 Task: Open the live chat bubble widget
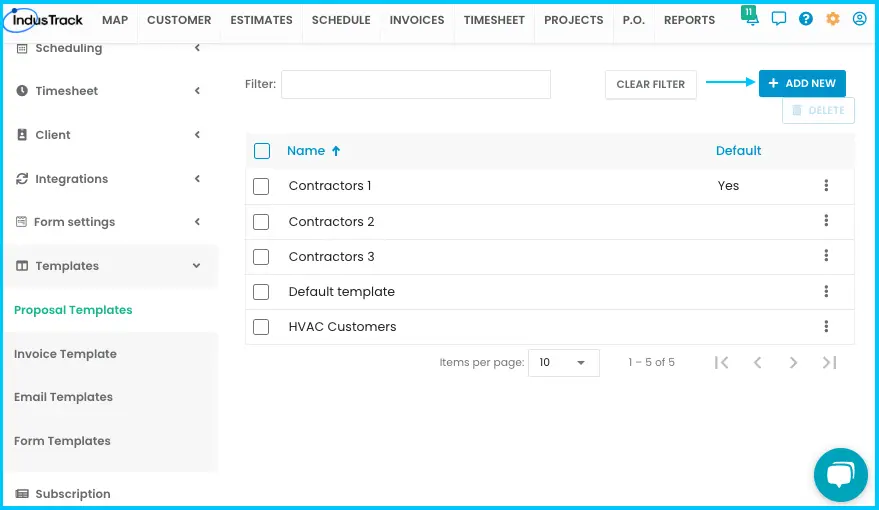click(x=841, y=475)
